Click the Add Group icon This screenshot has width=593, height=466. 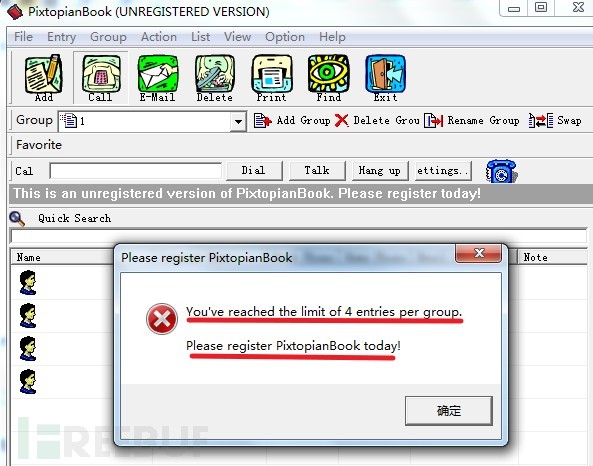click(262, 121)
